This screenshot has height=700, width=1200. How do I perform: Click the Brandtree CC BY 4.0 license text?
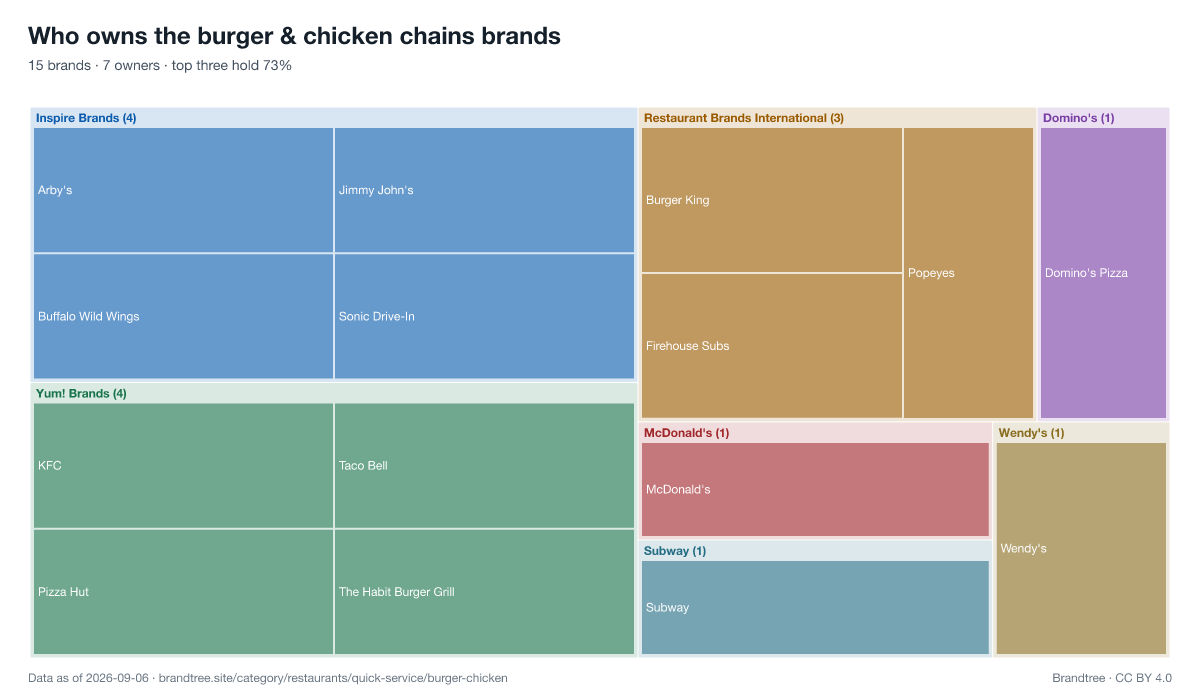point(1112,678)
